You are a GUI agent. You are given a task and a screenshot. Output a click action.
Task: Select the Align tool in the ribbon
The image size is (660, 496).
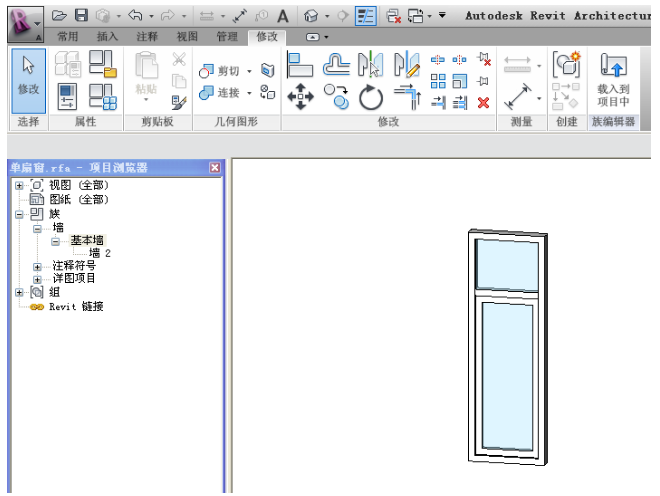coord(301,66)
